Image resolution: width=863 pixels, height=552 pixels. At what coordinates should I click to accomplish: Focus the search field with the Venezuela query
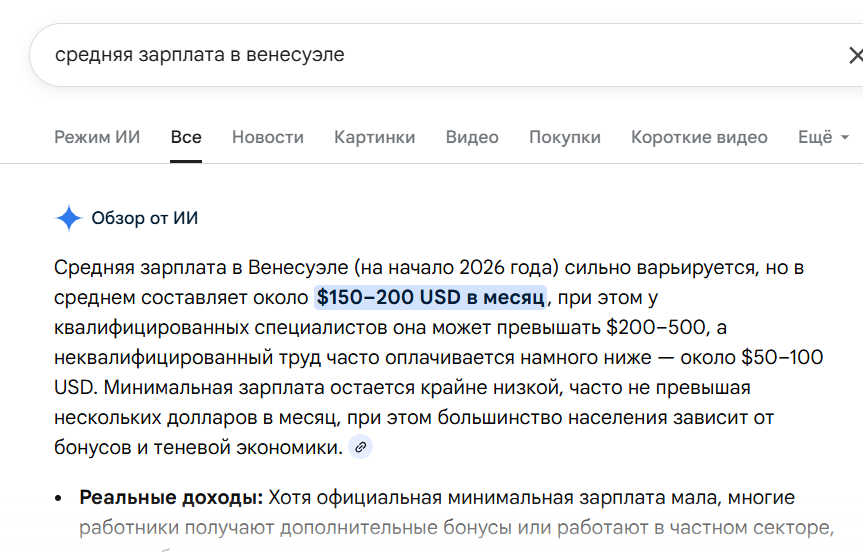click(400, 55)
